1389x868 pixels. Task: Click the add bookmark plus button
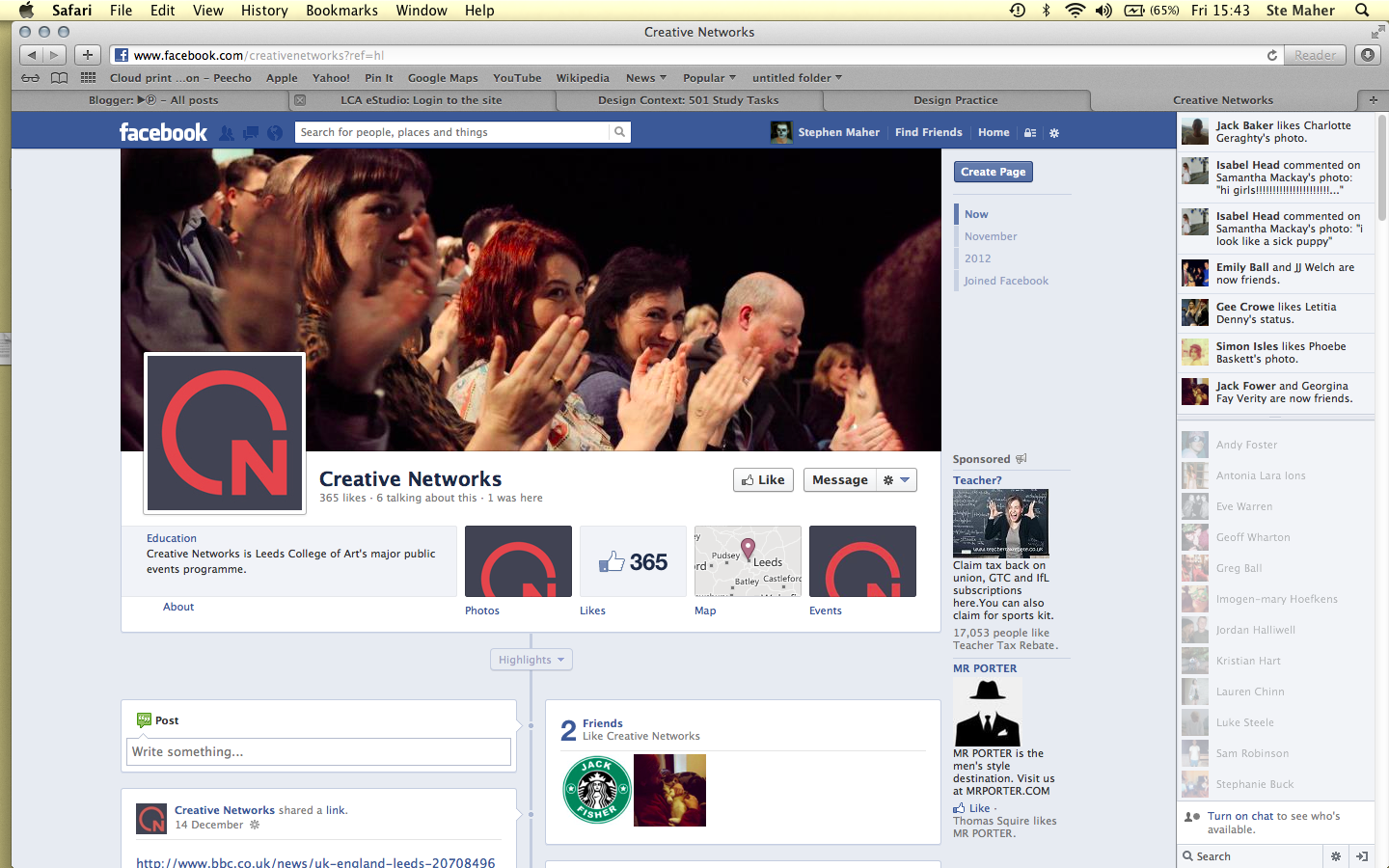coord(88,55)
